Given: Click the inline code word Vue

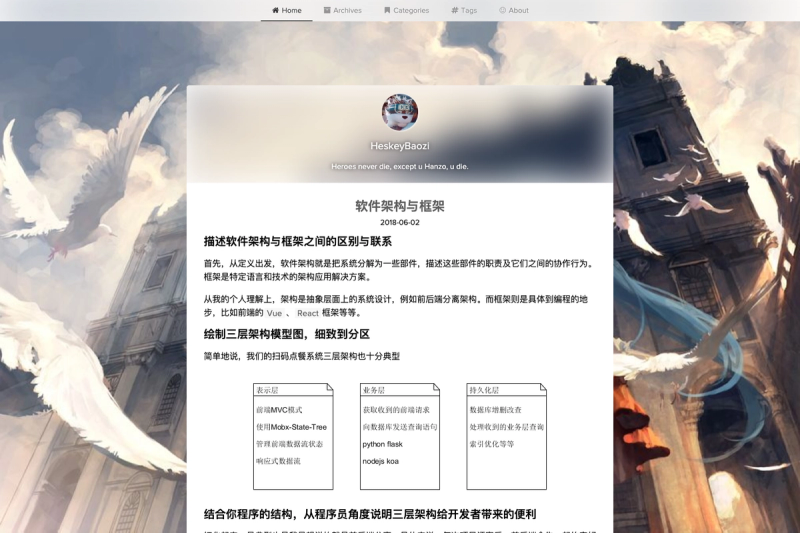Looking at the screenshot, I should (x=274, y=313).
